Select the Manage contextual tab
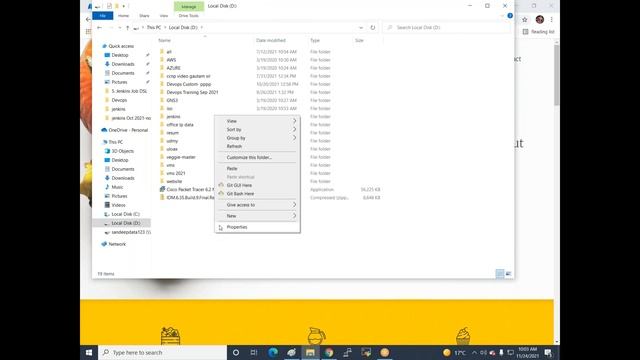This screenshot has width=640, height=360. click(189, 7)
